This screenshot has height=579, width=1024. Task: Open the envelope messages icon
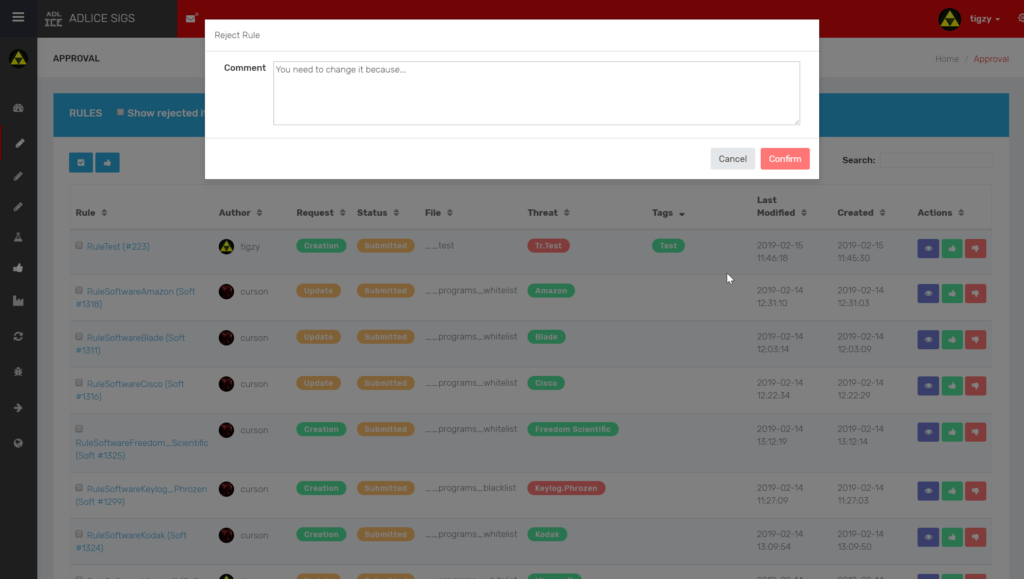(x=191, y=18)
